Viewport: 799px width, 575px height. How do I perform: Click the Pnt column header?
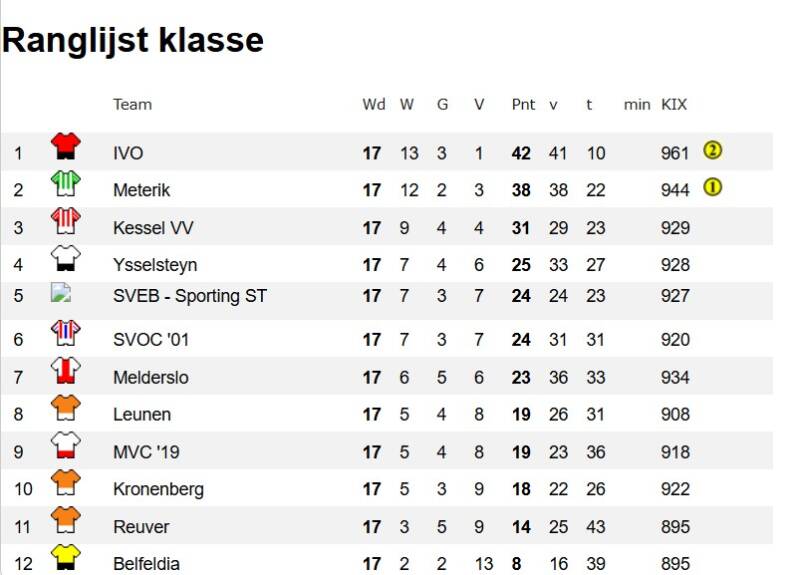(523, 104)
